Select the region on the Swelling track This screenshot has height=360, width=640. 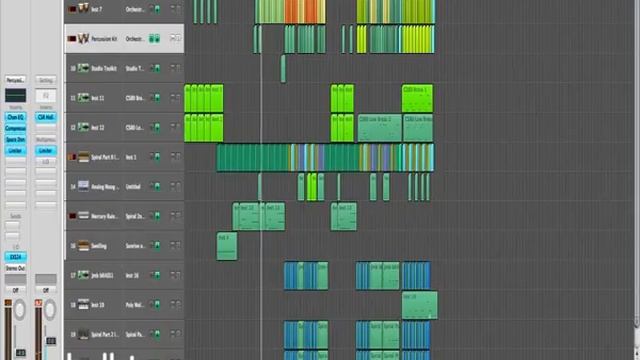pyautogui.click(x=227, y=246)
